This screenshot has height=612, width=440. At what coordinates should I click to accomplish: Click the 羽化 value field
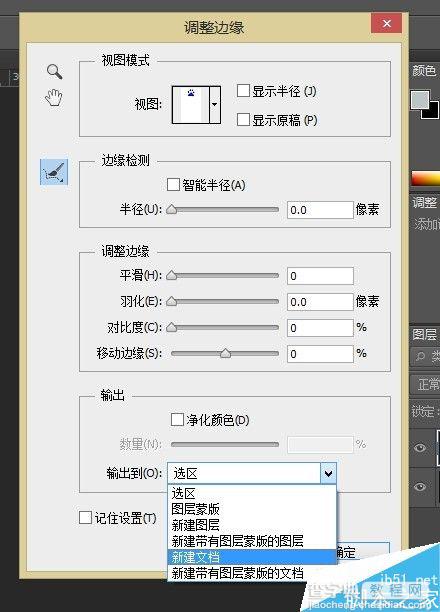320,302
